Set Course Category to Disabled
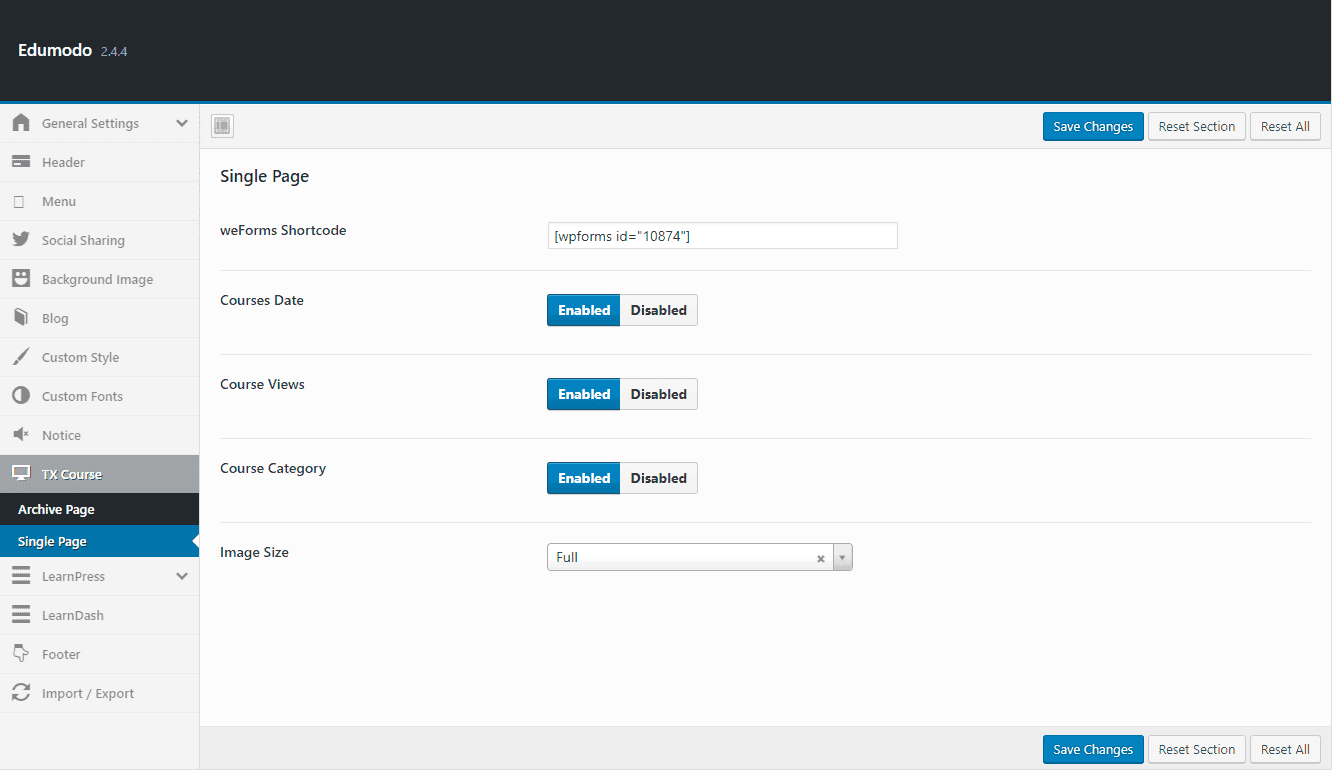 click(658, 477)
